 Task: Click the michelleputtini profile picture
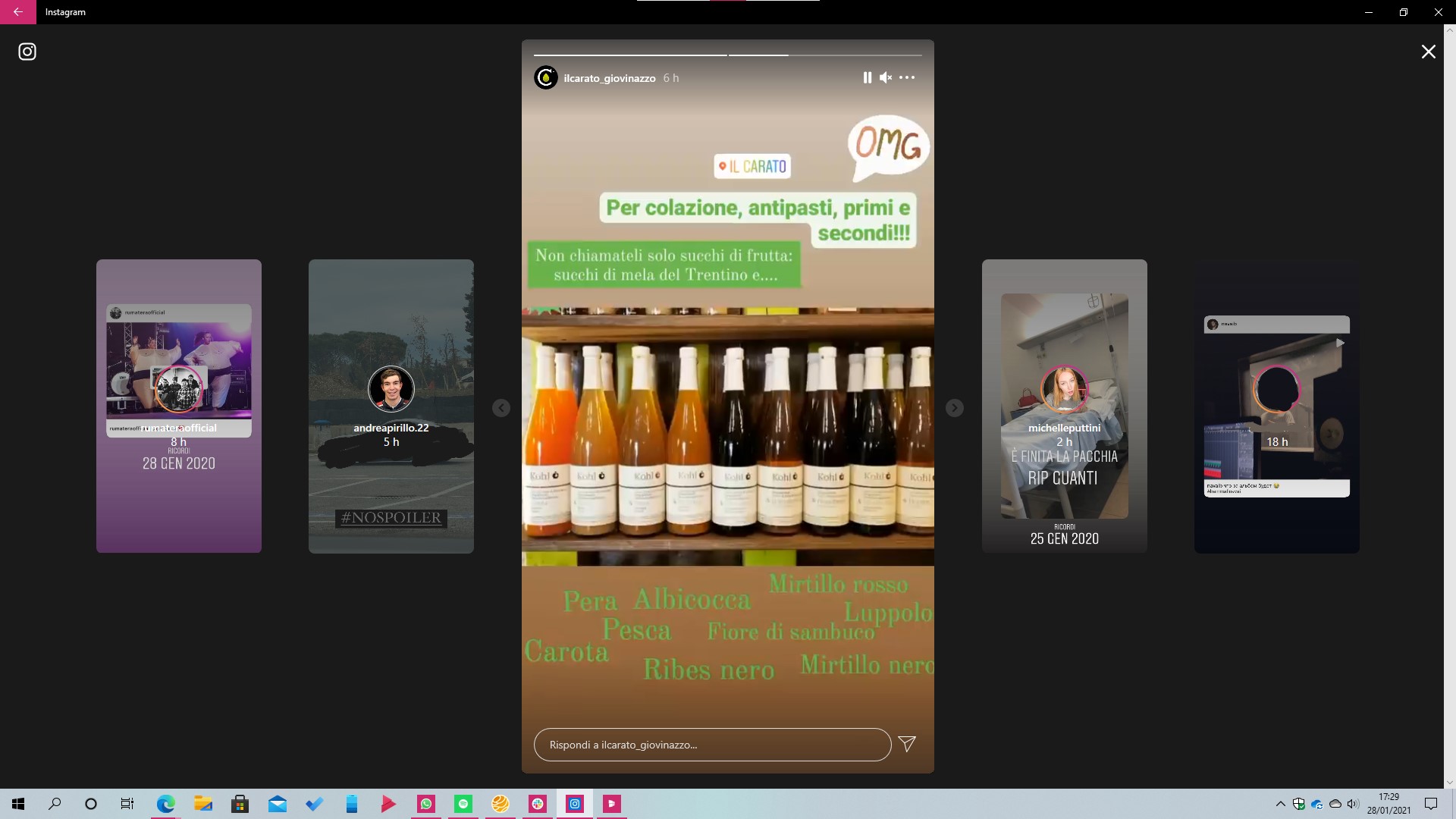1065,389
